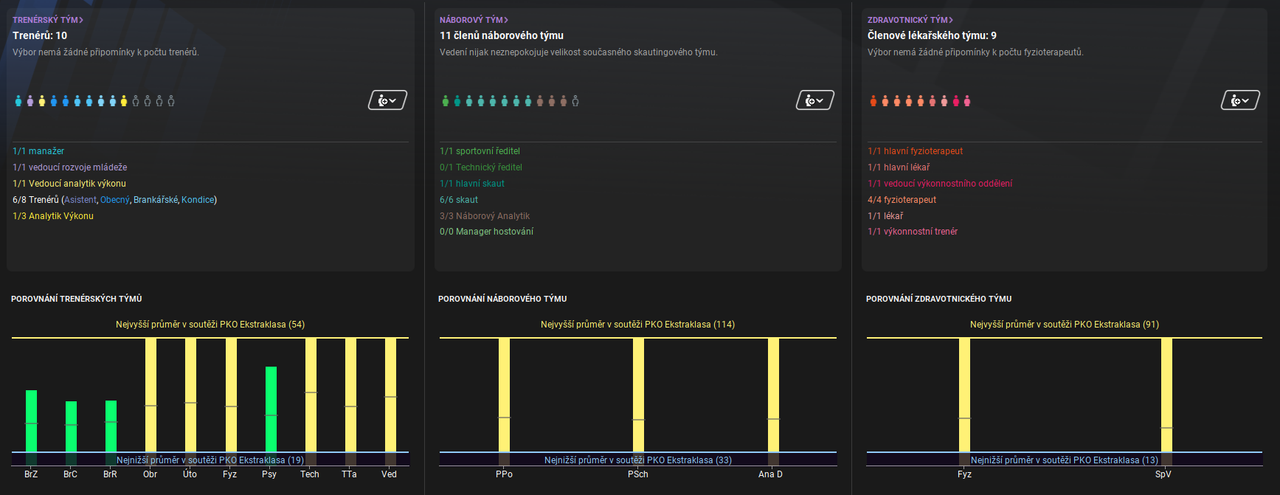Click the yellow Tech bar in coaching chart
This screenshot has height=495, width=1280.
[x=311, y=401]
